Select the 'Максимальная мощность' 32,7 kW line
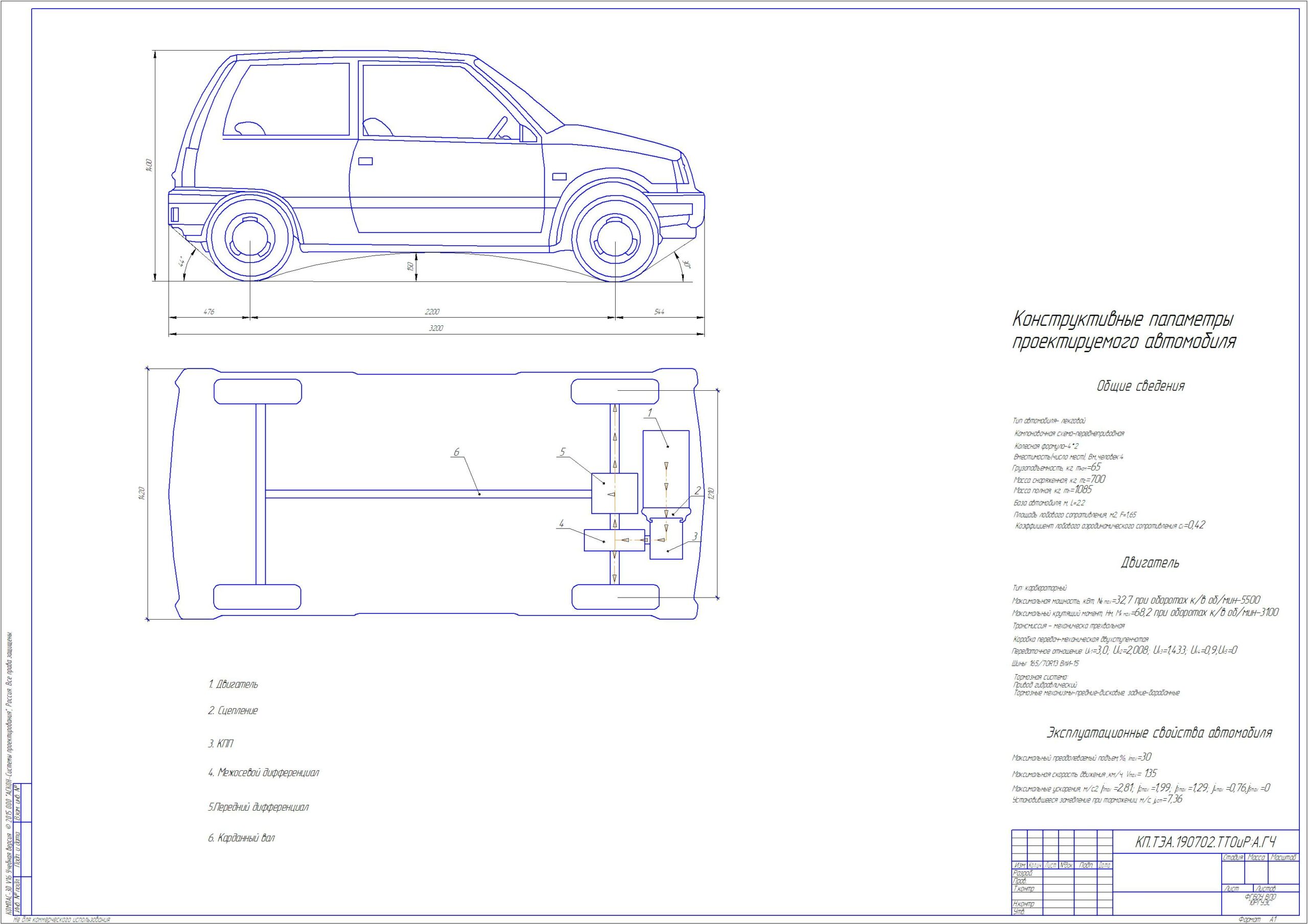Viewport: 1308px width, 924px height. coord(1136,600)
